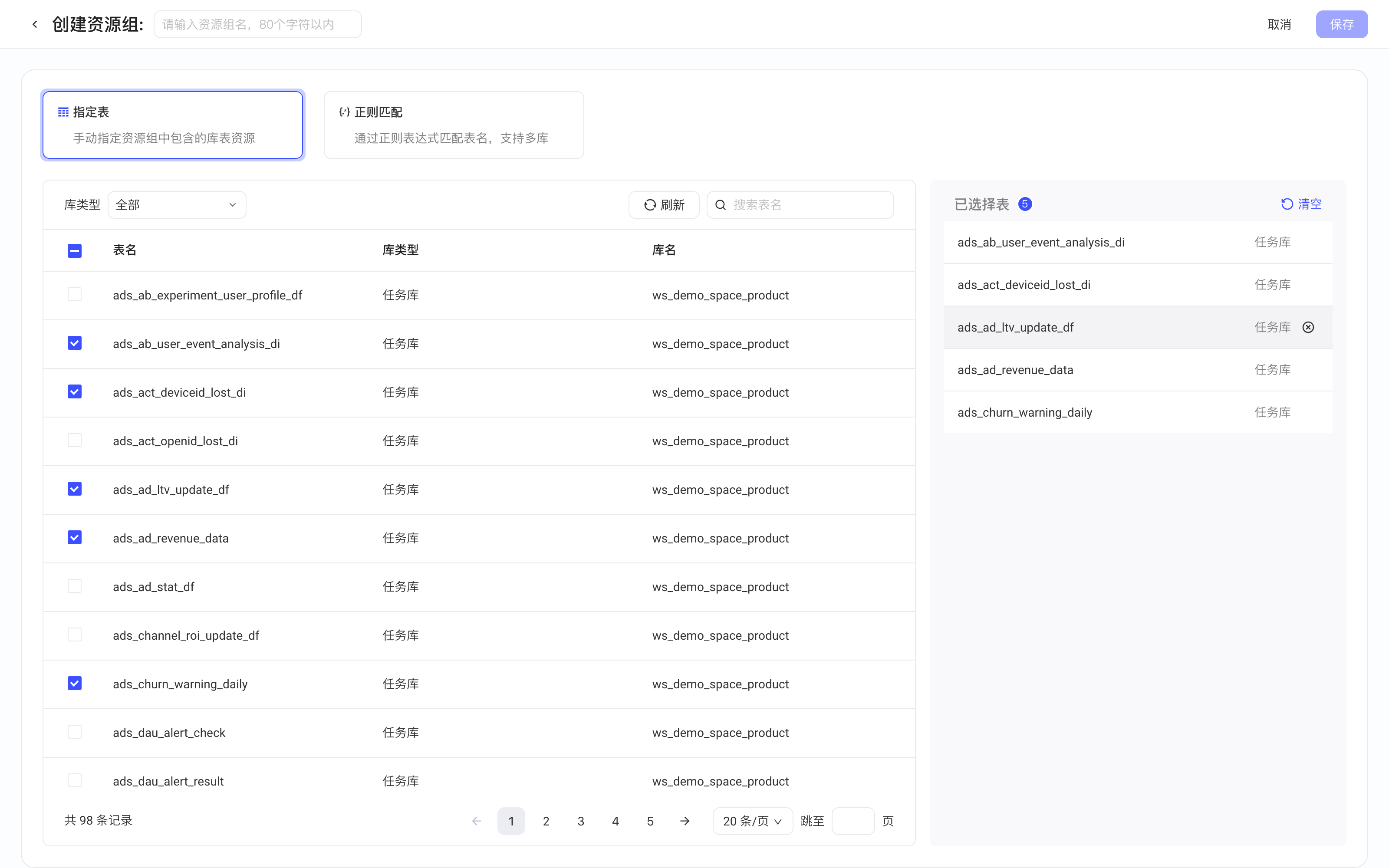1389x868 pixels.
Task: Click the magnifier icon in table search
Action: (x=721, y=205)
